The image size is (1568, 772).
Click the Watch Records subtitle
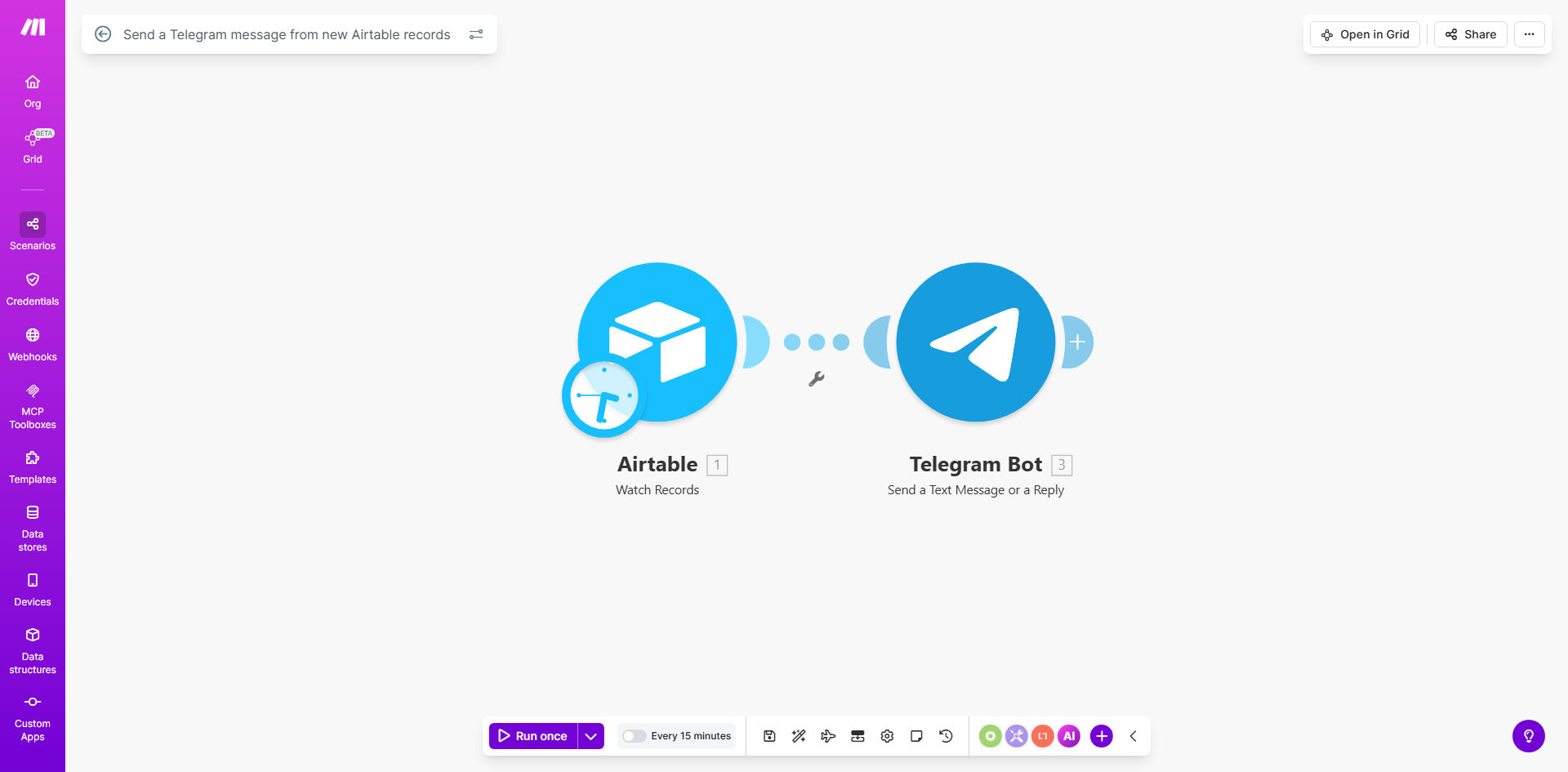point(657,490)
